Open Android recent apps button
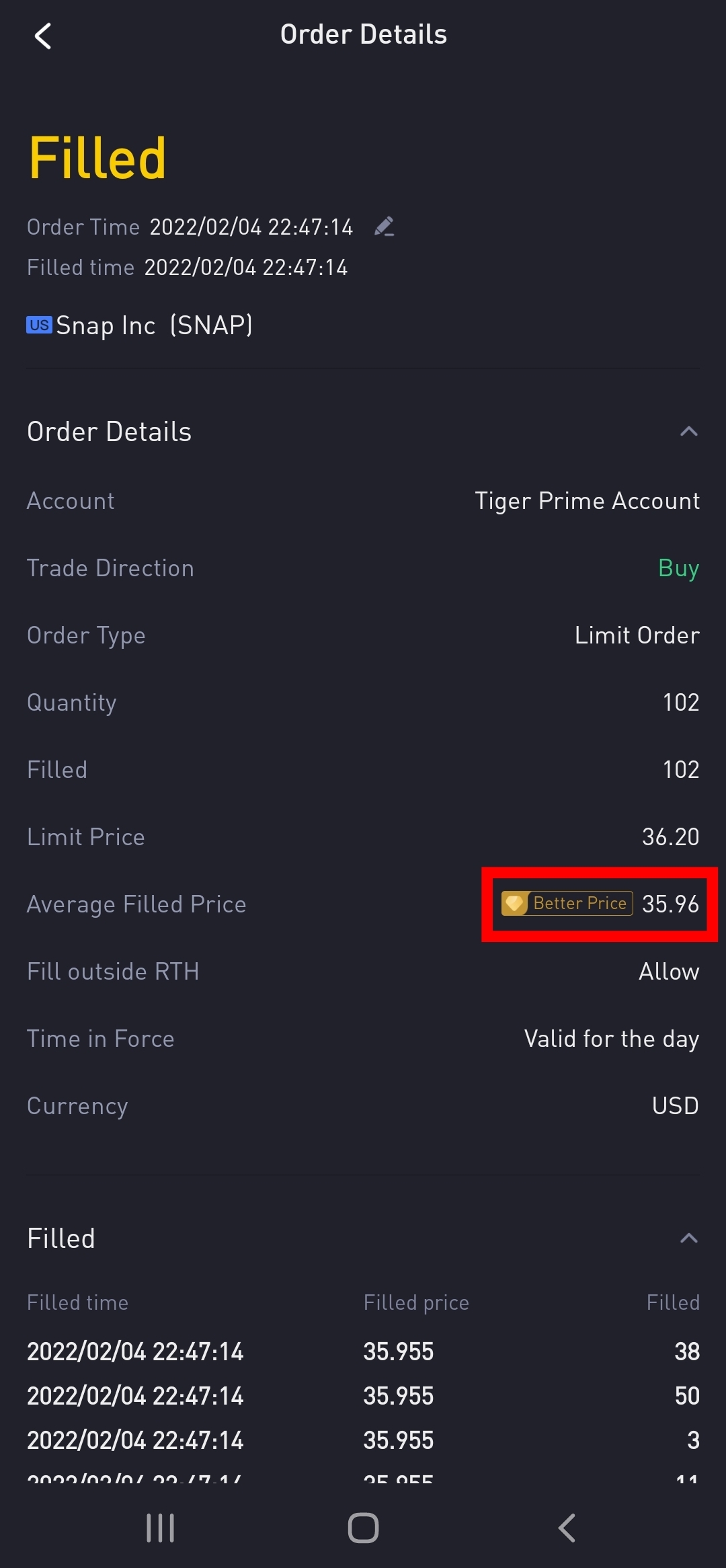The height and width of the screenshot is (1568, 726). (x=160, y=1528)
